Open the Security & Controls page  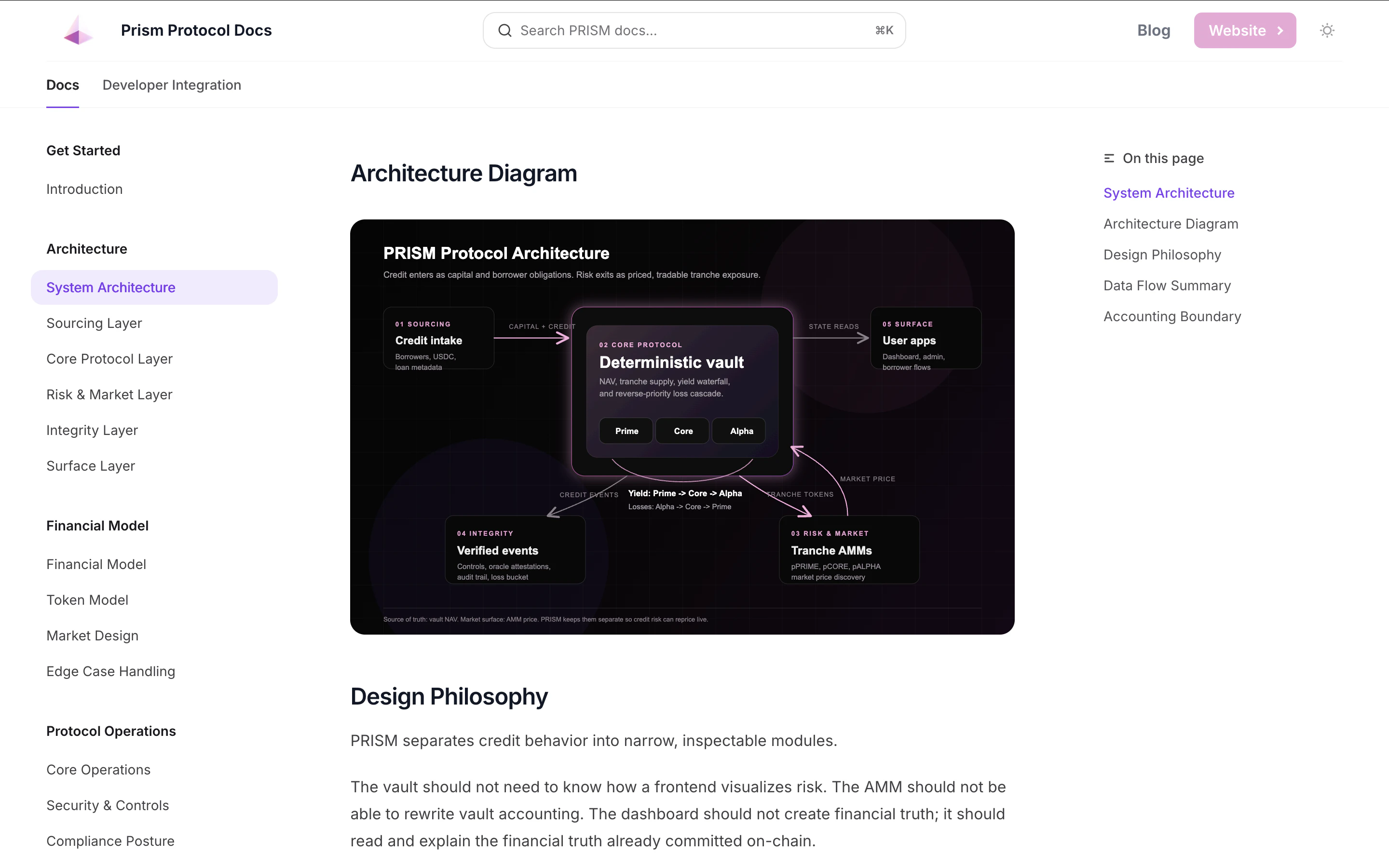pyautogui.click(x=108, y=805)
